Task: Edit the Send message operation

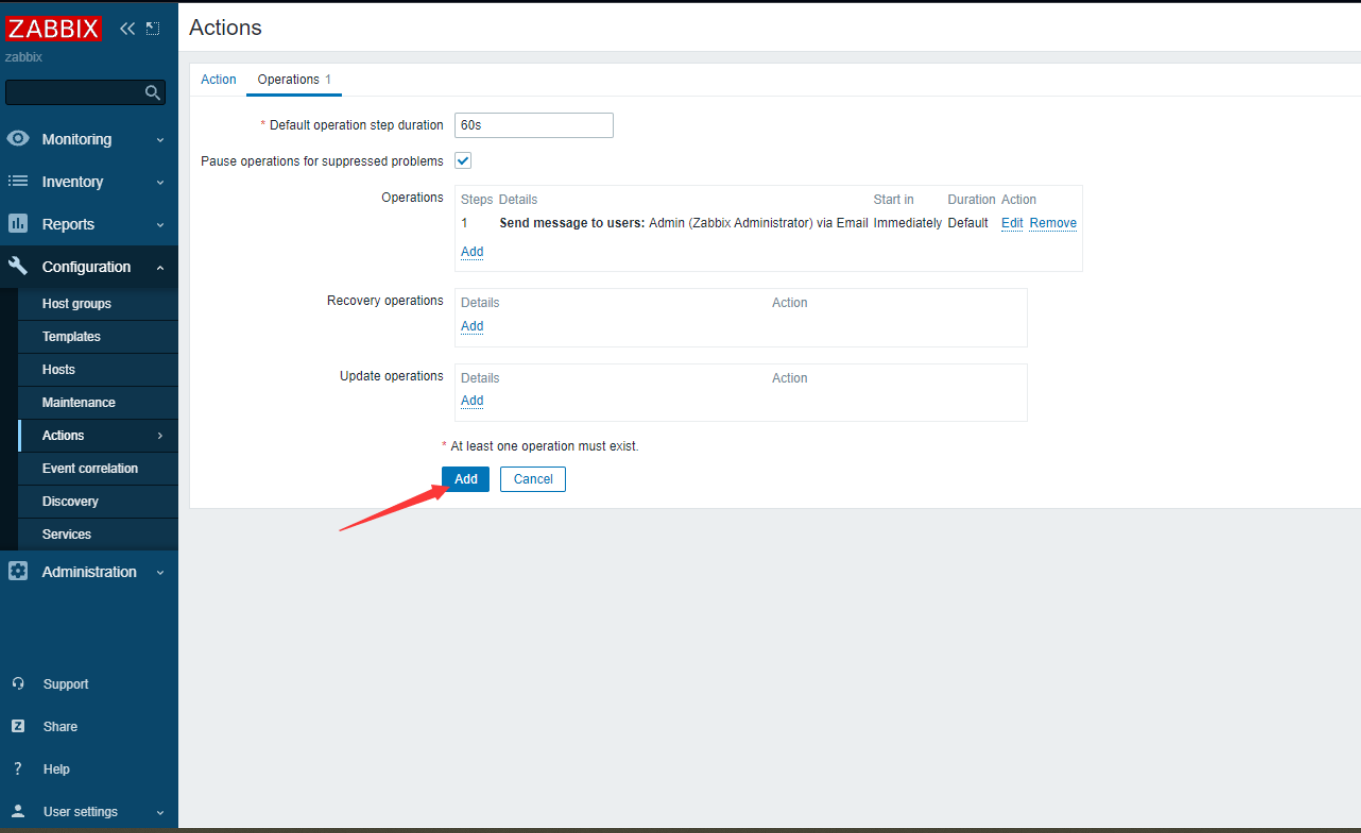Action: 1012,223
